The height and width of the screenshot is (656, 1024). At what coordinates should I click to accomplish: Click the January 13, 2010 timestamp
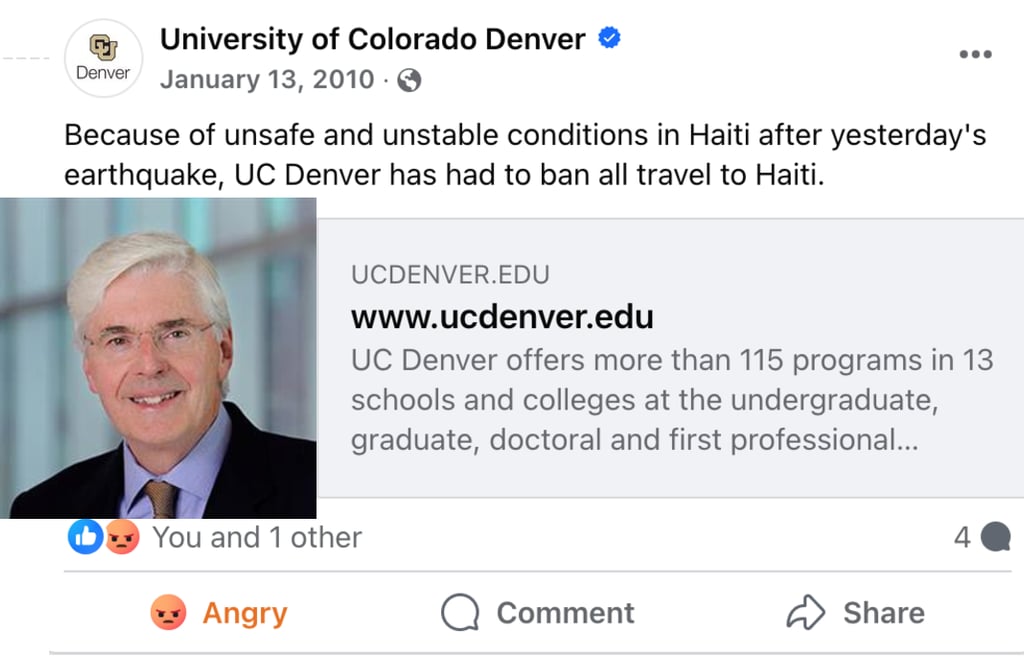[267, 80]
